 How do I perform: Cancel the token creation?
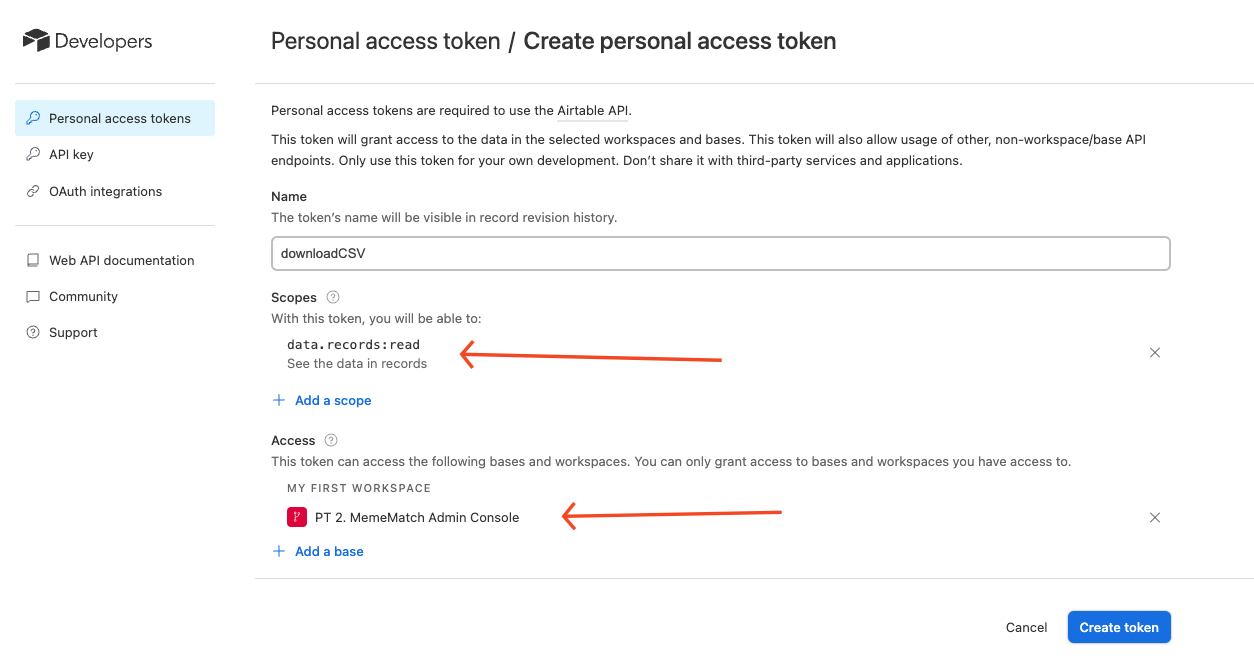click(x=1026, y=627)
